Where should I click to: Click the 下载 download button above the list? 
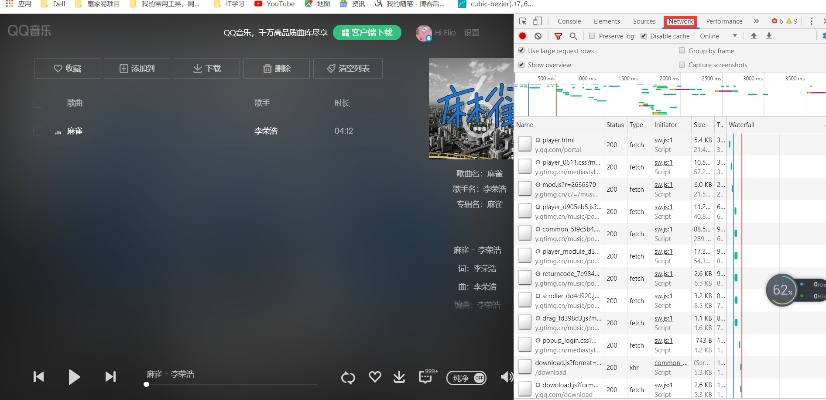point(206,69)
